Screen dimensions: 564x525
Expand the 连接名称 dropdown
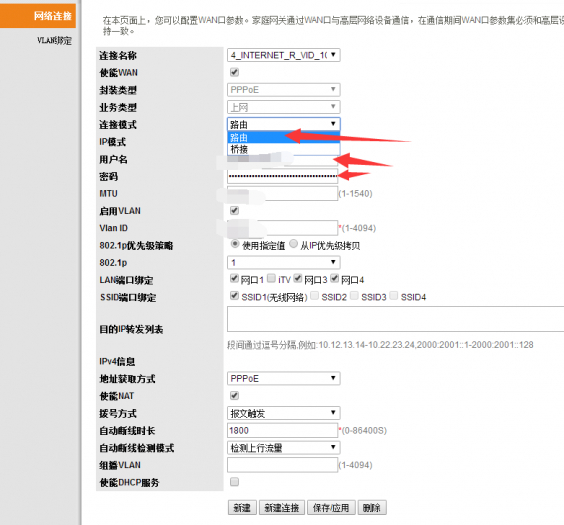pos(283,55)
